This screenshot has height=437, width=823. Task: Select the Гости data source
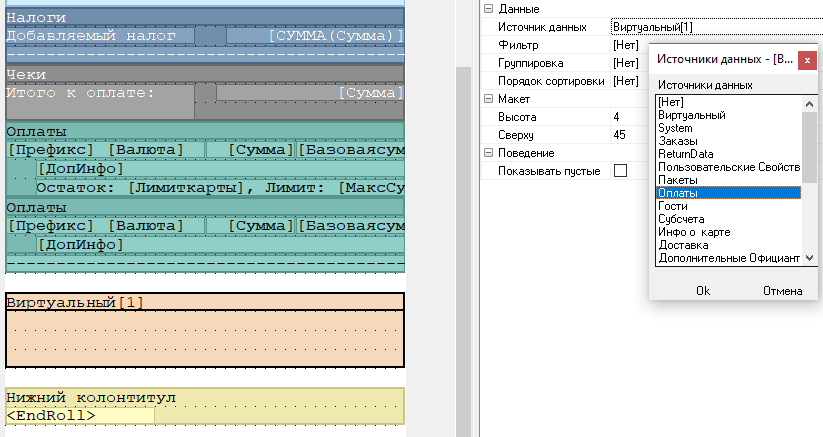(x=673, y=206)
